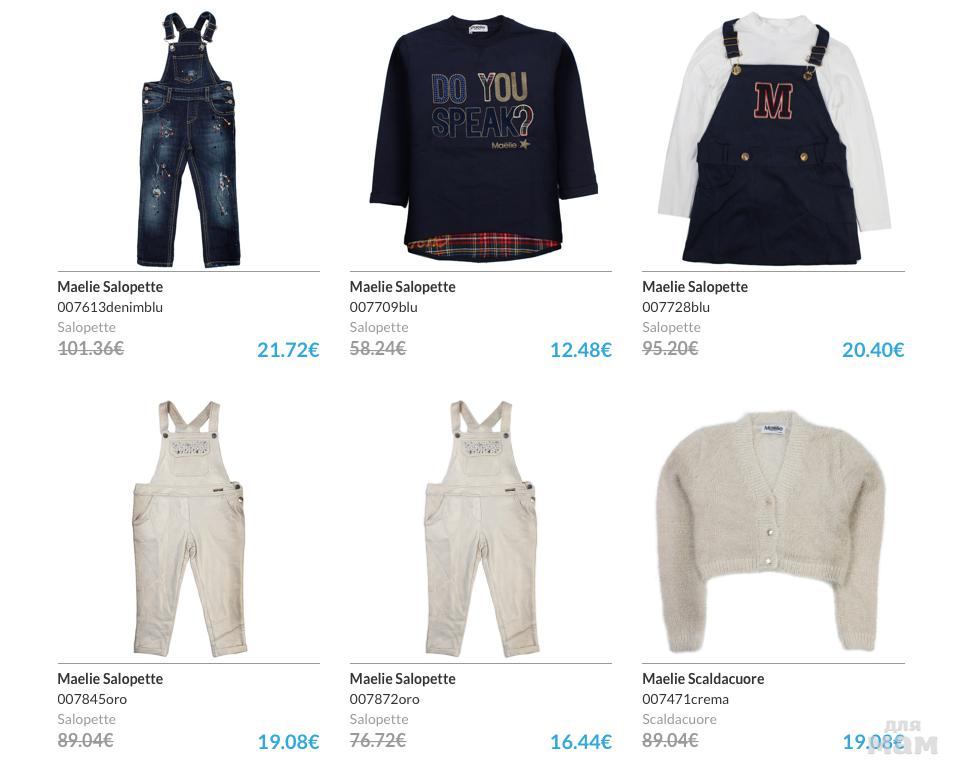Click the Maelie Scaldacuore product title

[x=703, y=678]
